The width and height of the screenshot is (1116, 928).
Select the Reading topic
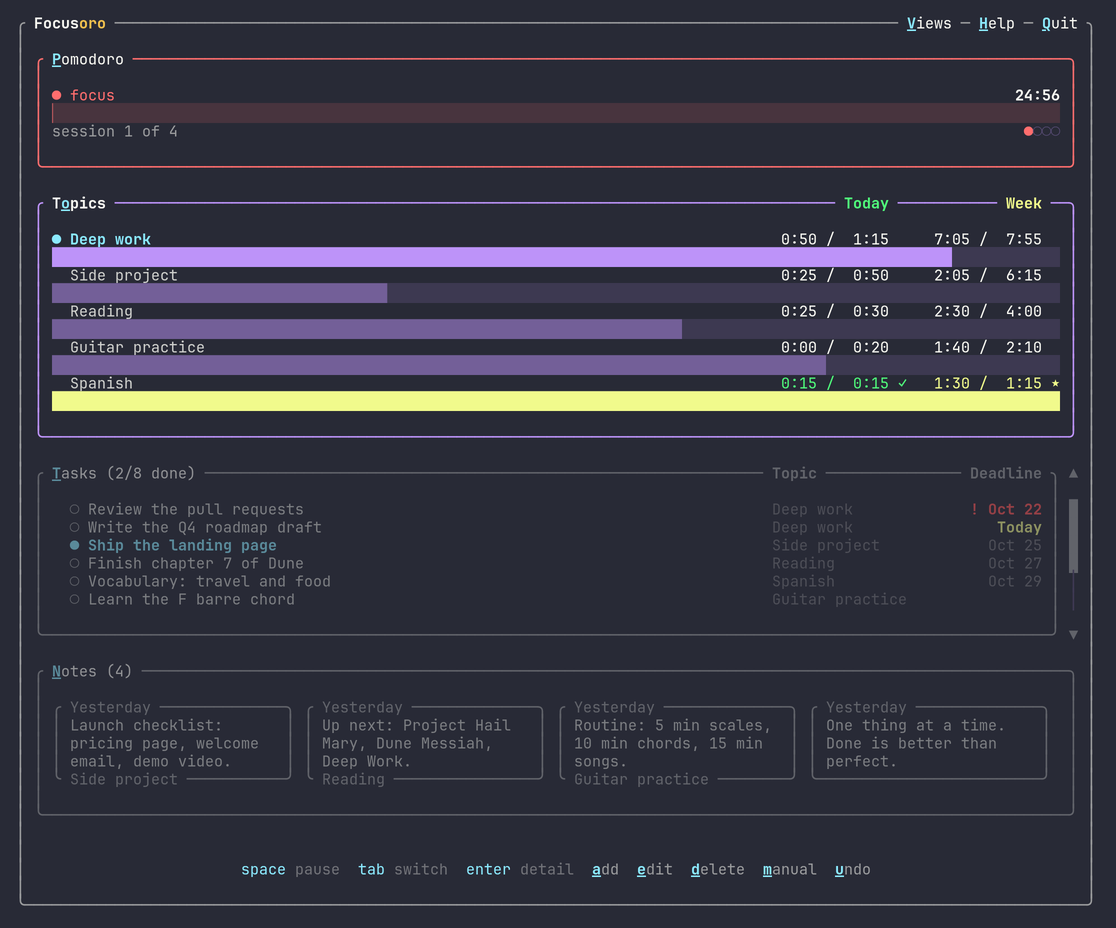click(101, 311)
